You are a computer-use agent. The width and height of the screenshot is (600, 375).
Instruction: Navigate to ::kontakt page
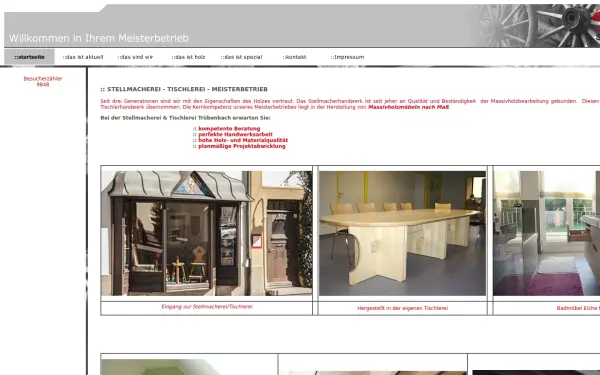294,57
